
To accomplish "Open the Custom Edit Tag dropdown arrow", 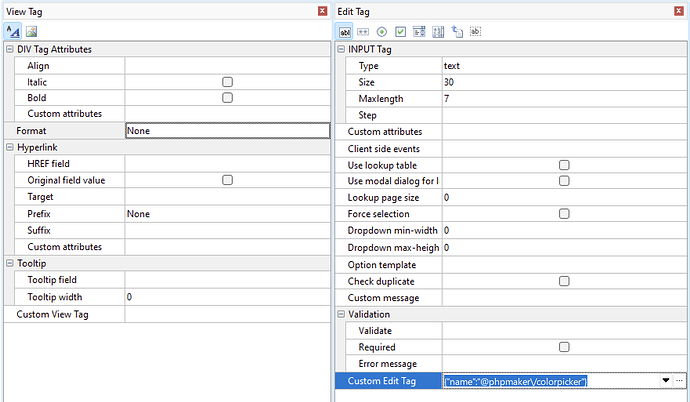I will point(665,381).
